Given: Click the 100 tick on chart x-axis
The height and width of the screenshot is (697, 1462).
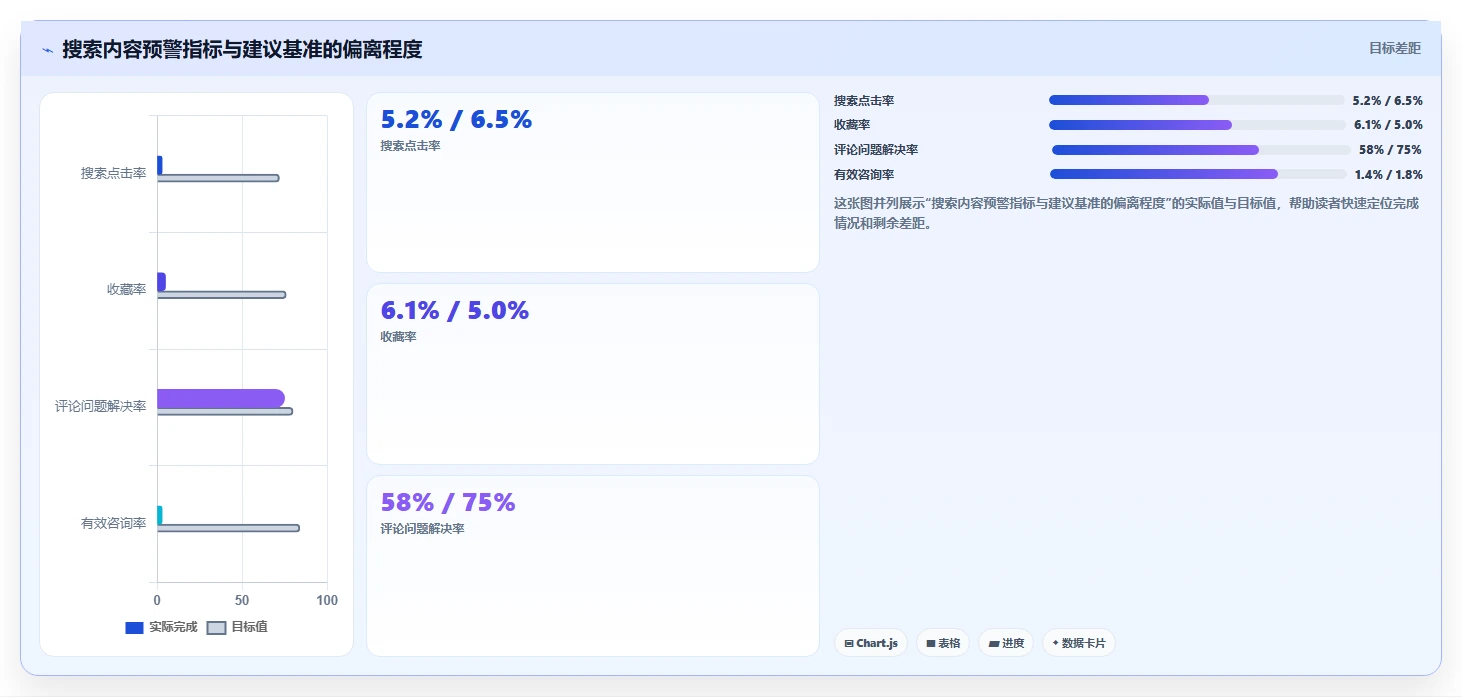Looking at the screenshot, I should pyautogui.click(x=327, y=600).
